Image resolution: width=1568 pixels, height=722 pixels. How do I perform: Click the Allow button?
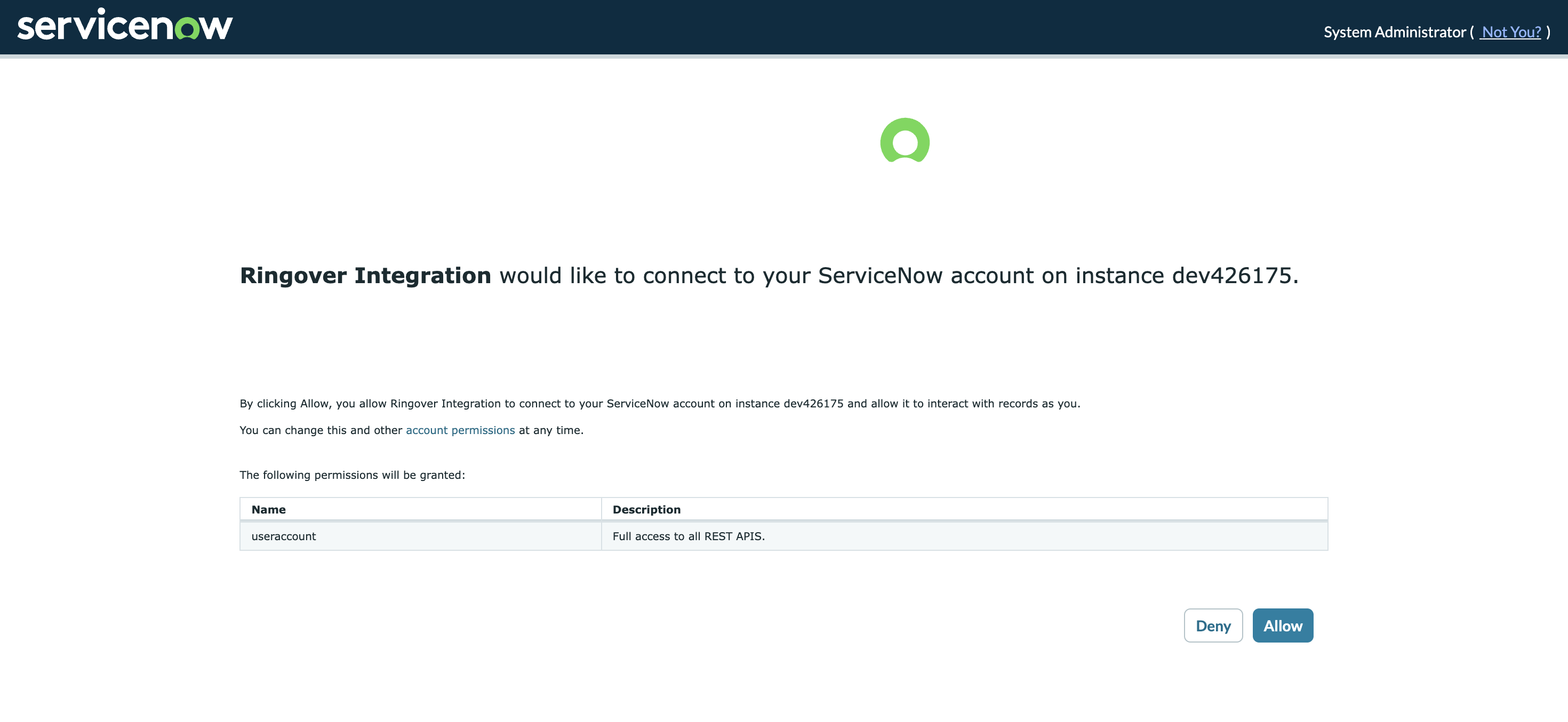point(1283,625)
